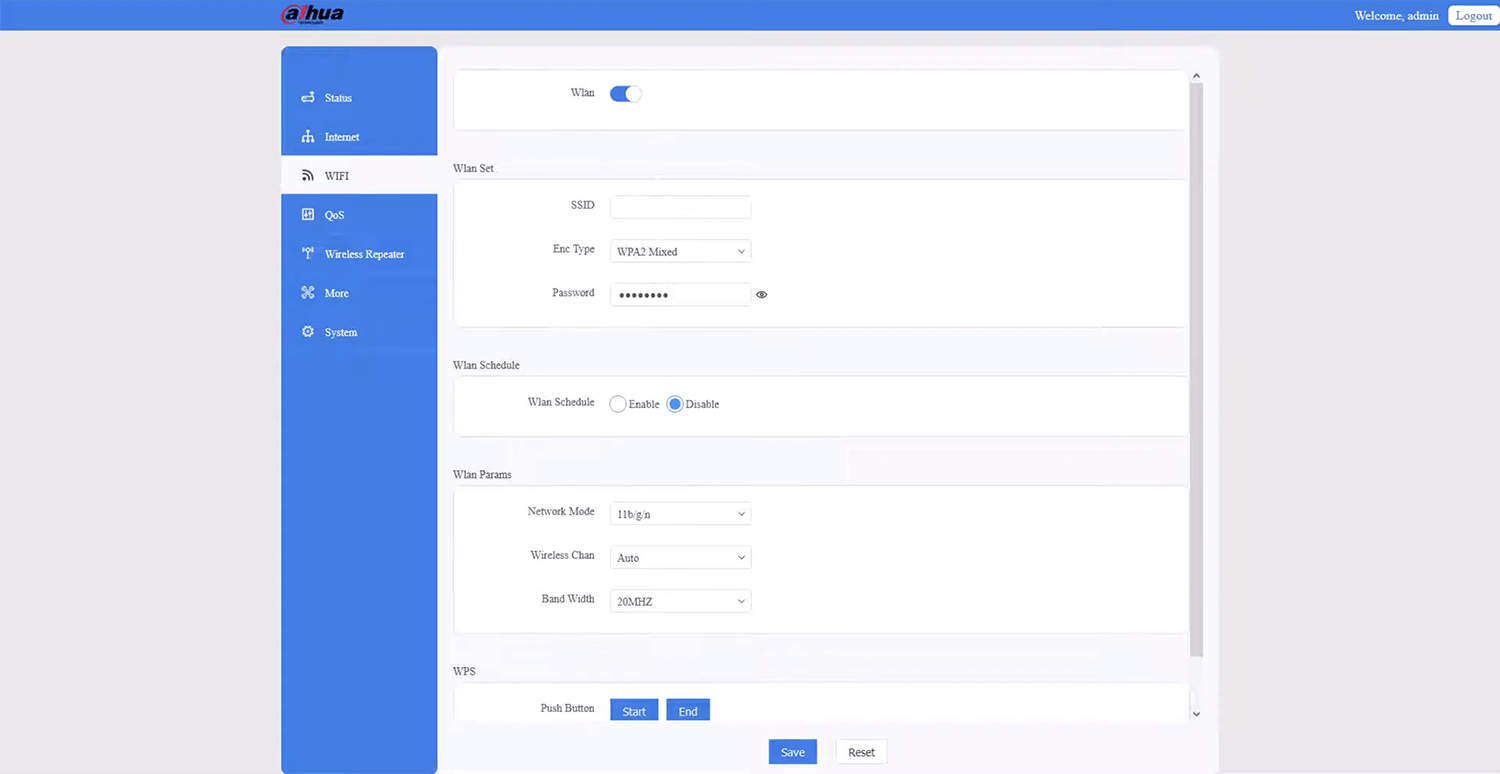
Task: Expand the Band Width dropdown
Action: coord(680,602)
